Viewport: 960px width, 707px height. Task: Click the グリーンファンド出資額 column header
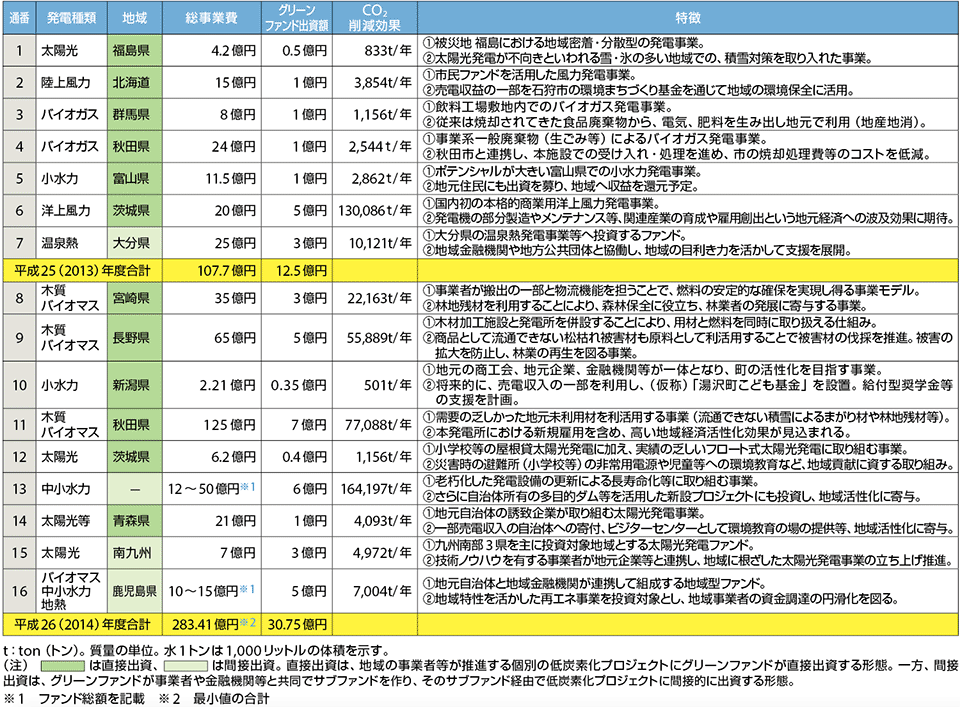click(297, 18)
